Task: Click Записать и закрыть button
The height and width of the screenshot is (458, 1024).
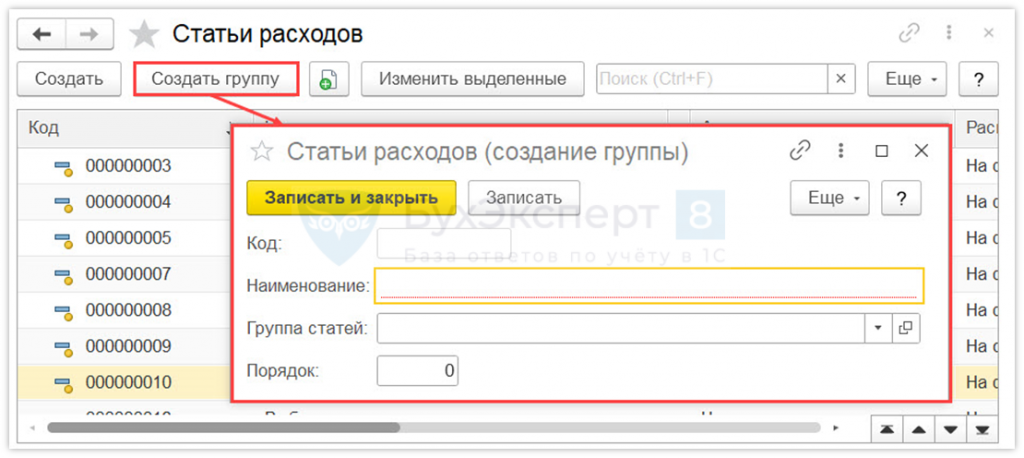Action: pos(351,198)
